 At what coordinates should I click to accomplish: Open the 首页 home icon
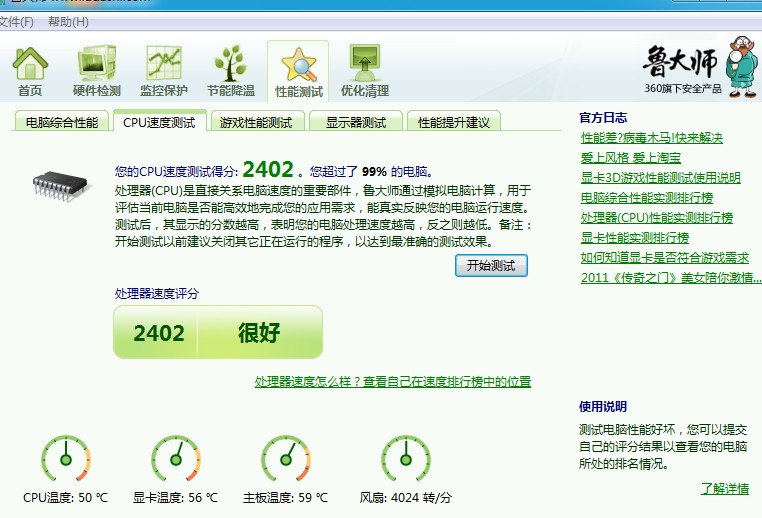[30, 71]
